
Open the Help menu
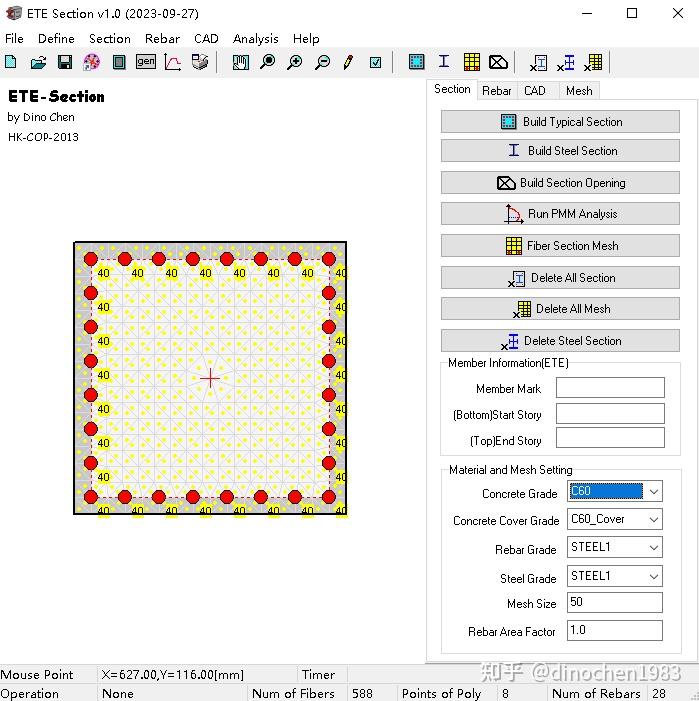[x=306, y=38]
